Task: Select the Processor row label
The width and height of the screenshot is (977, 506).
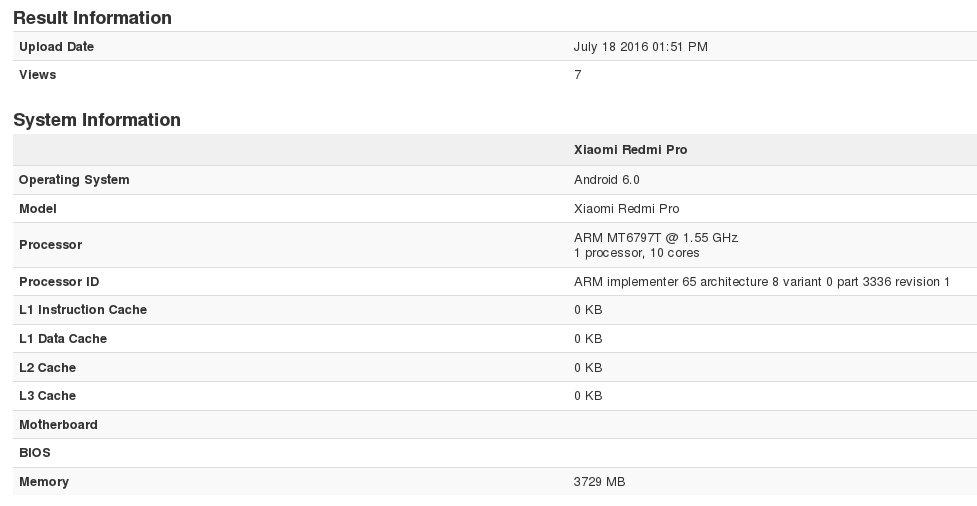Action: [x=50, y=245]
